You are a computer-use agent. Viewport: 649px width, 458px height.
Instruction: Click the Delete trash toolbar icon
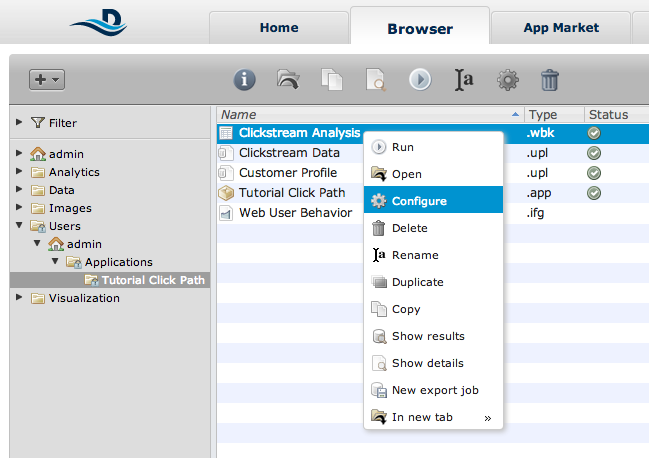pyautogui.click(x=550, y=80)
